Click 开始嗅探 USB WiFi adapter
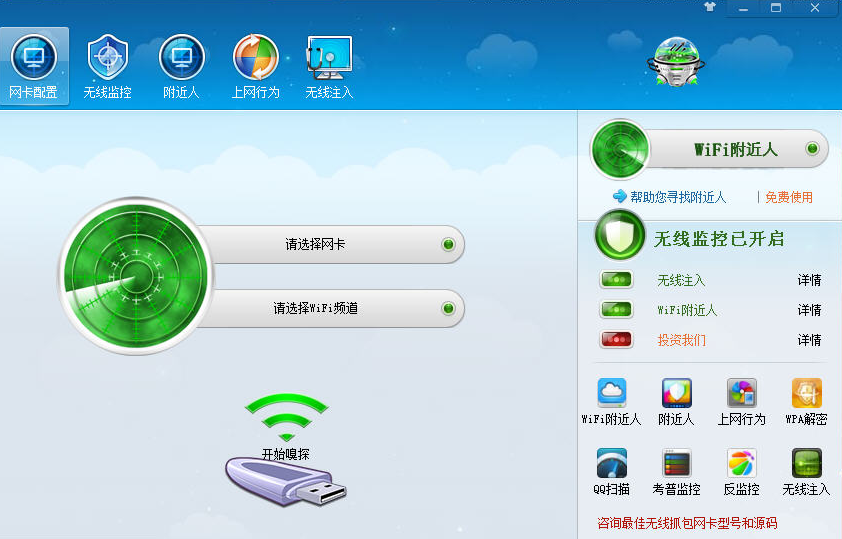This screenshot has height=539, width=842. point(286,450)
